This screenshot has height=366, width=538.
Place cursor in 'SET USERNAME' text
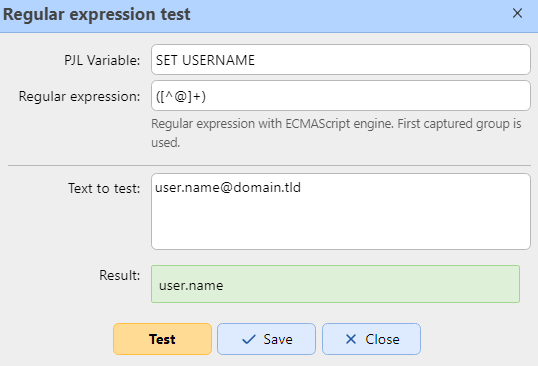[205, 60]
